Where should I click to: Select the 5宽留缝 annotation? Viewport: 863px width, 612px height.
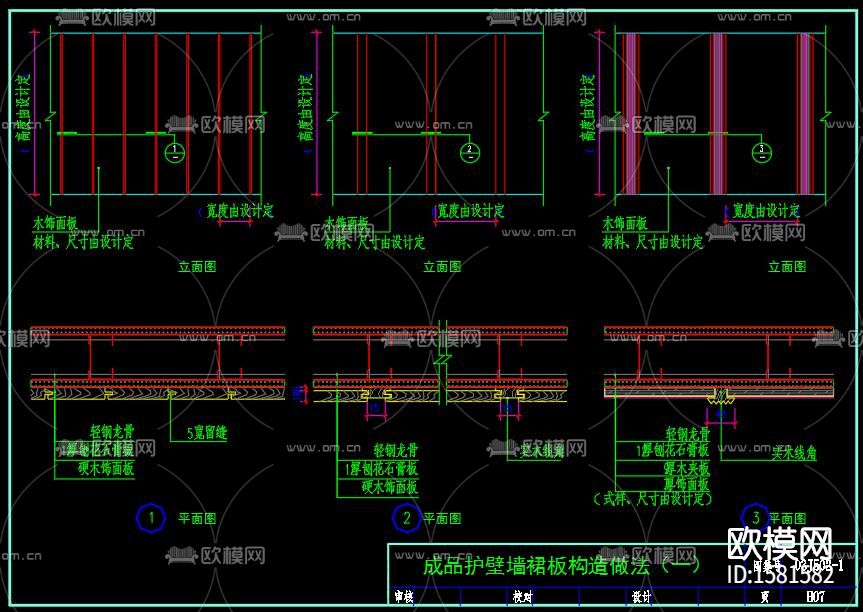click(x=207, y=432)
